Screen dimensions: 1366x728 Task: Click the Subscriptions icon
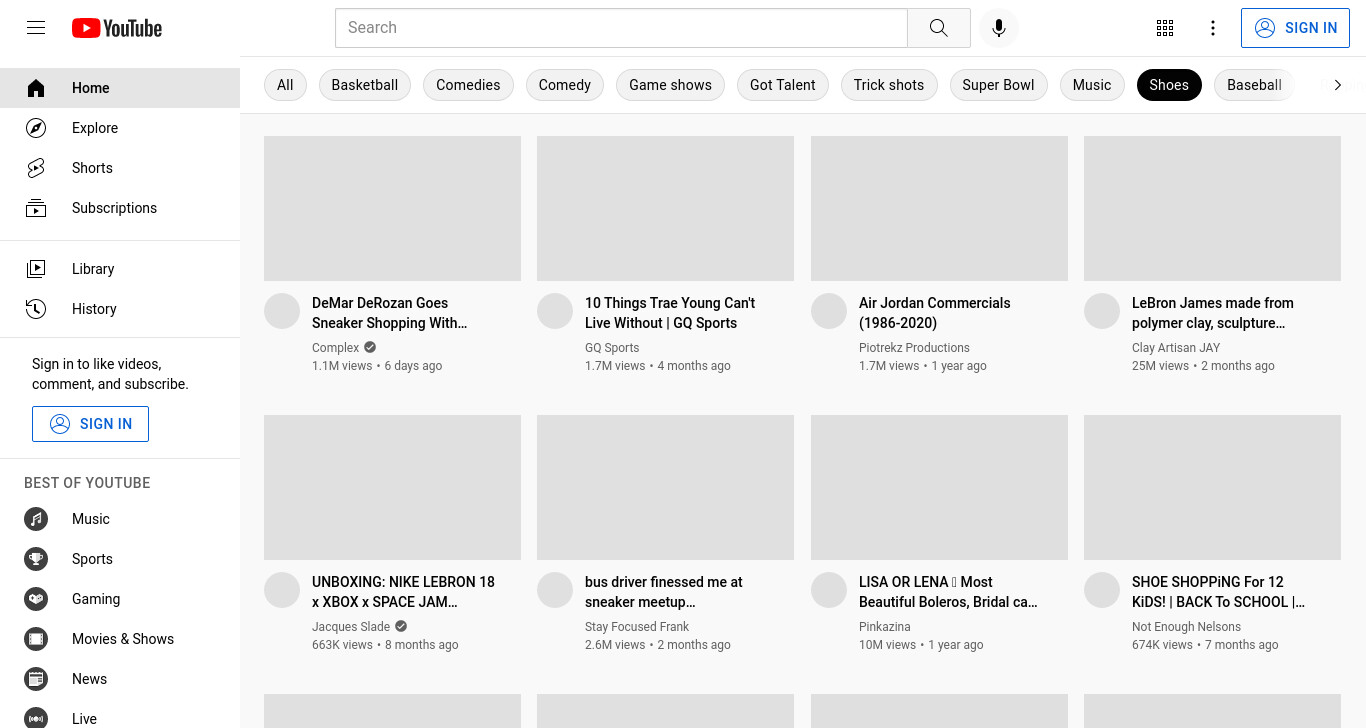tap(36, 208)
